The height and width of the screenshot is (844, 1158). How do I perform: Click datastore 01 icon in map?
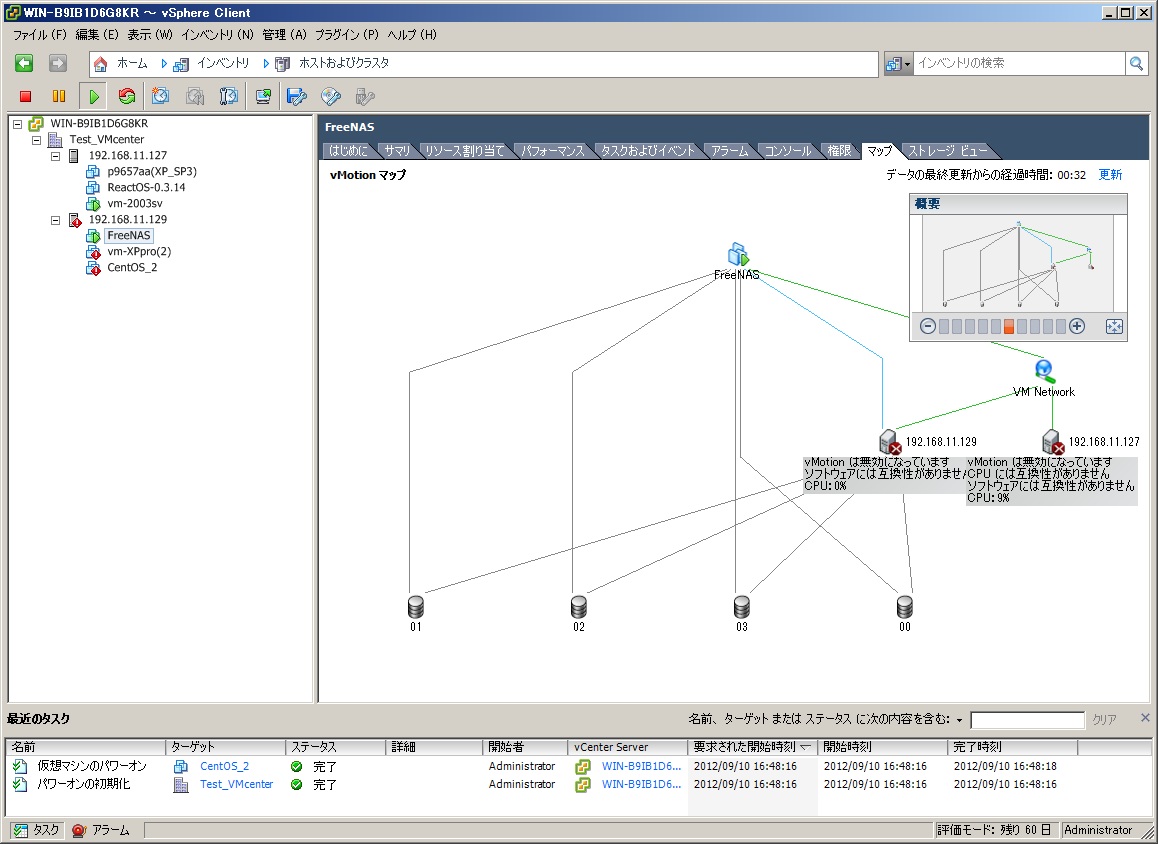point(416,607)
